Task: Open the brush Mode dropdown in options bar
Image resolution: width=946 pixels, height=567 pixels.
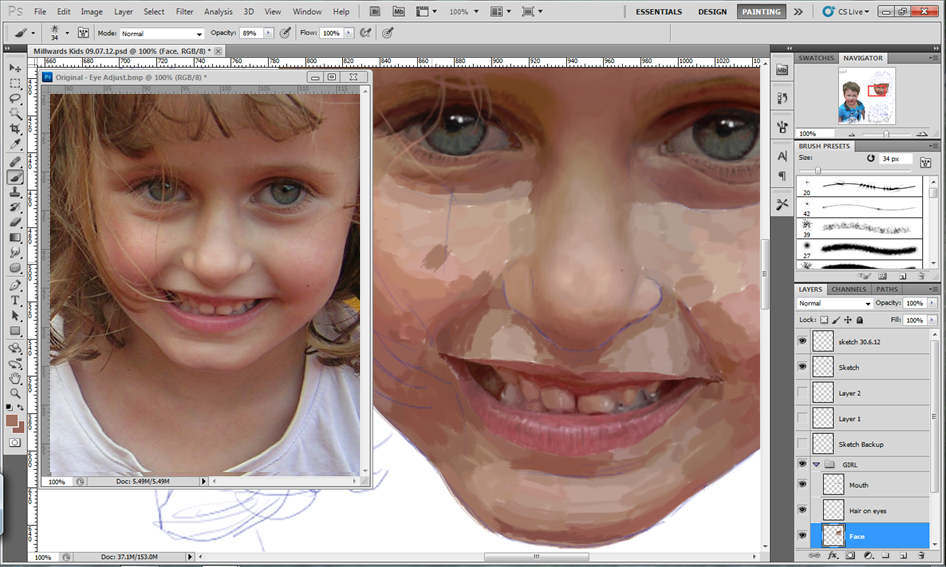Action: (x=161, y=33)
